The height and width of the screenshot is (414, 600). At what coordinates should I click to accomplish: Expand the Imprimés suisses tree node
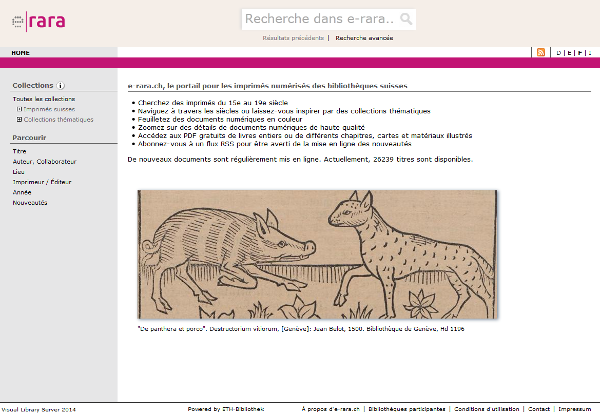click(x=19, y=109)
